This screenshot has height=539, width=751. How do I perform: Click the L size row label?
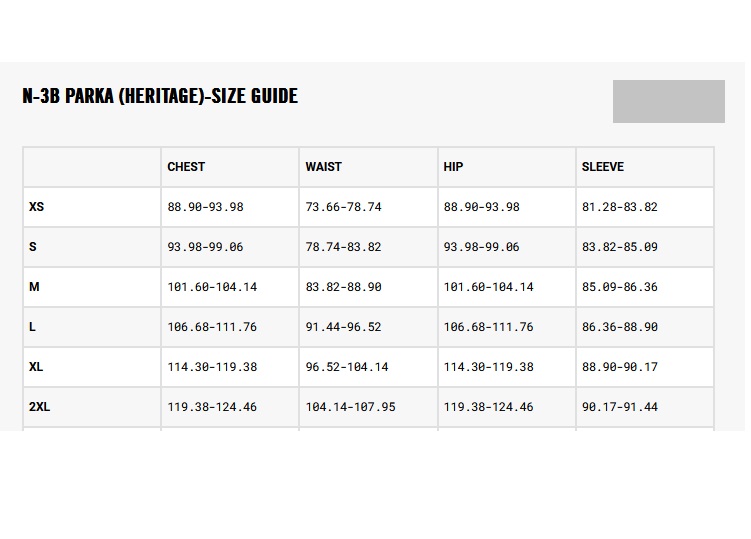click(x=33, y=327)
